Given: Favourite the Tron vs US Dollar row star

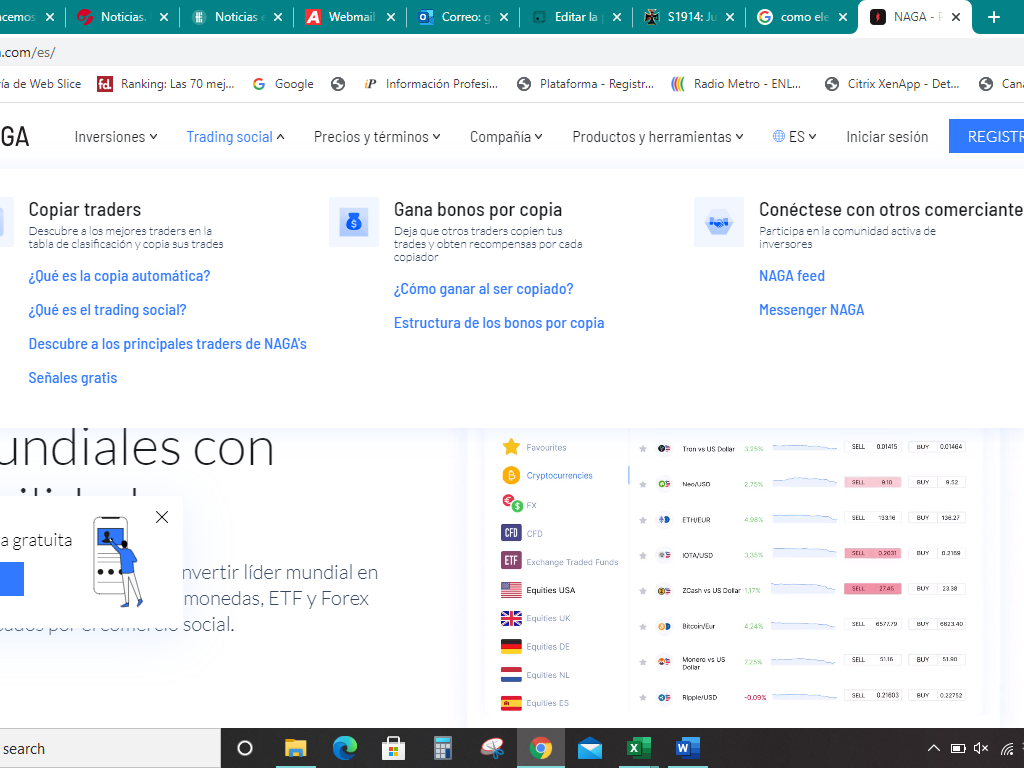Looking at the screenshot, I should [x=643, y=449].
